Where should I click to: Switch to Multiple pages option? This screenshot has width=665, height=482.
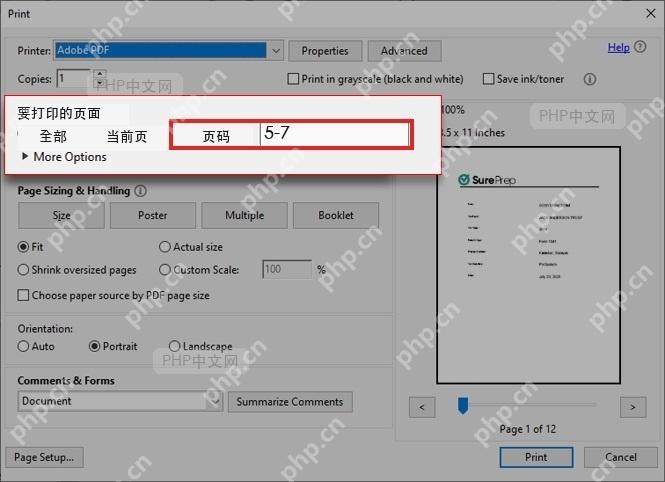pyautogui.click(x=244, y=215)
